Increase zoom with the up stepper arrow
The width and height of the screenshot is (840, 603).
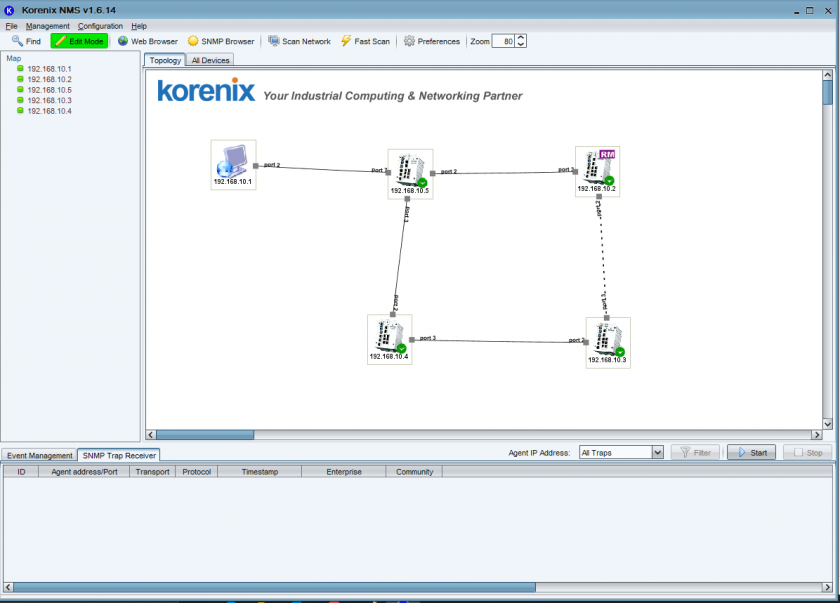(x=521, y=38)
